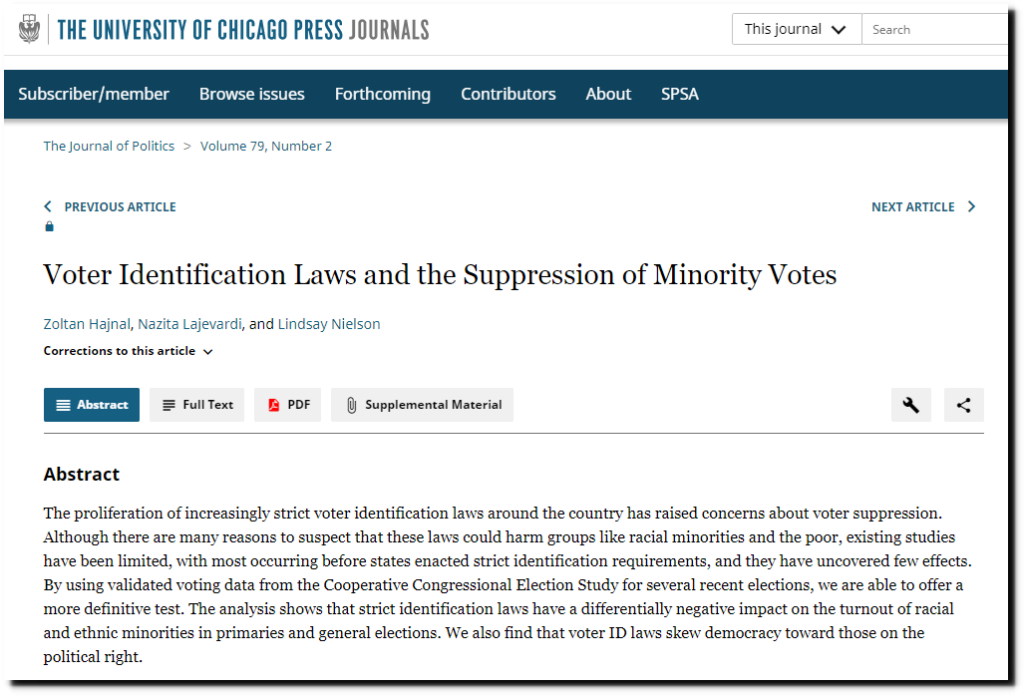Open the Contributors menu item

point(508,94)
